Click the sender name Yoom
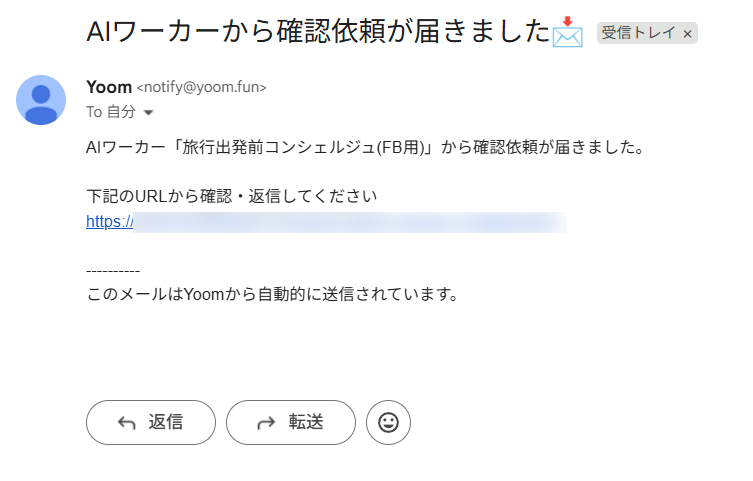753x481 pixels. pyautogui.click(x=109, y=87)
